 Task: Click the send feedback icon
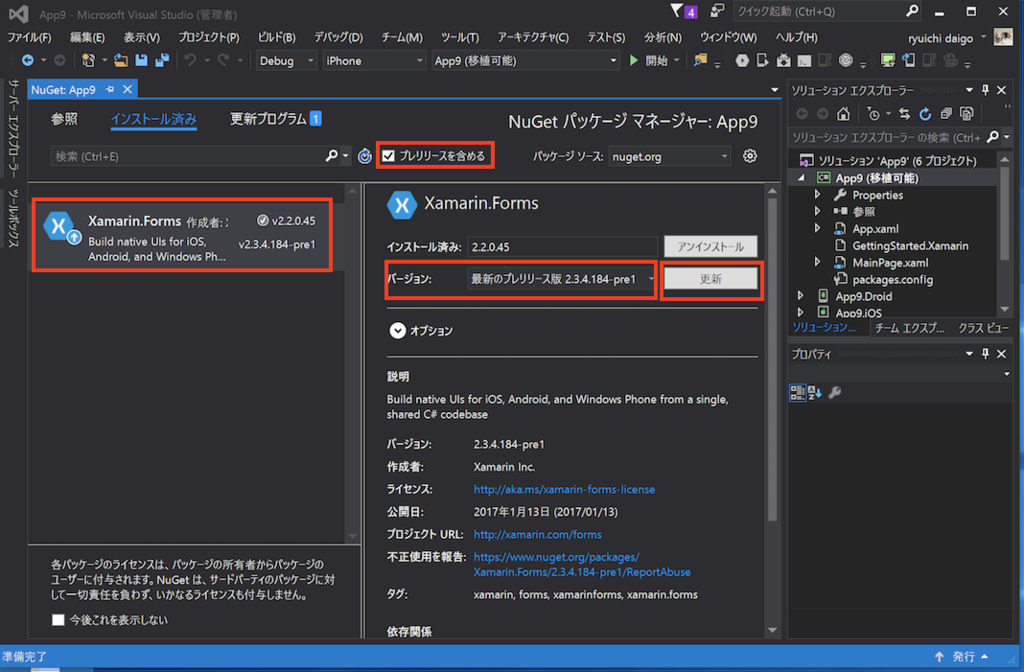pyautogui.click(x=717, y=11)
